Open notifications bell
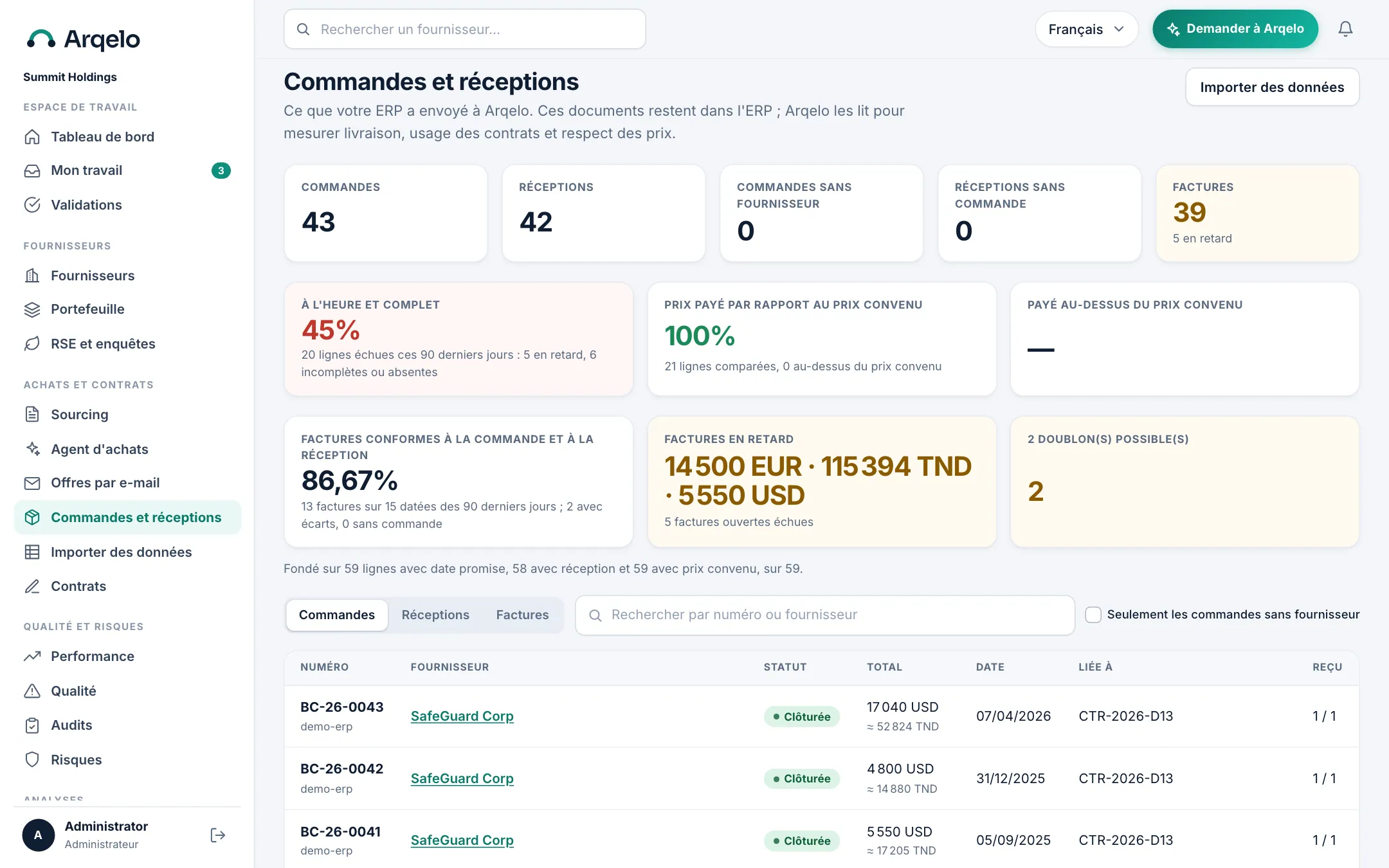The image size is (1389, 868). point(1345,29)
